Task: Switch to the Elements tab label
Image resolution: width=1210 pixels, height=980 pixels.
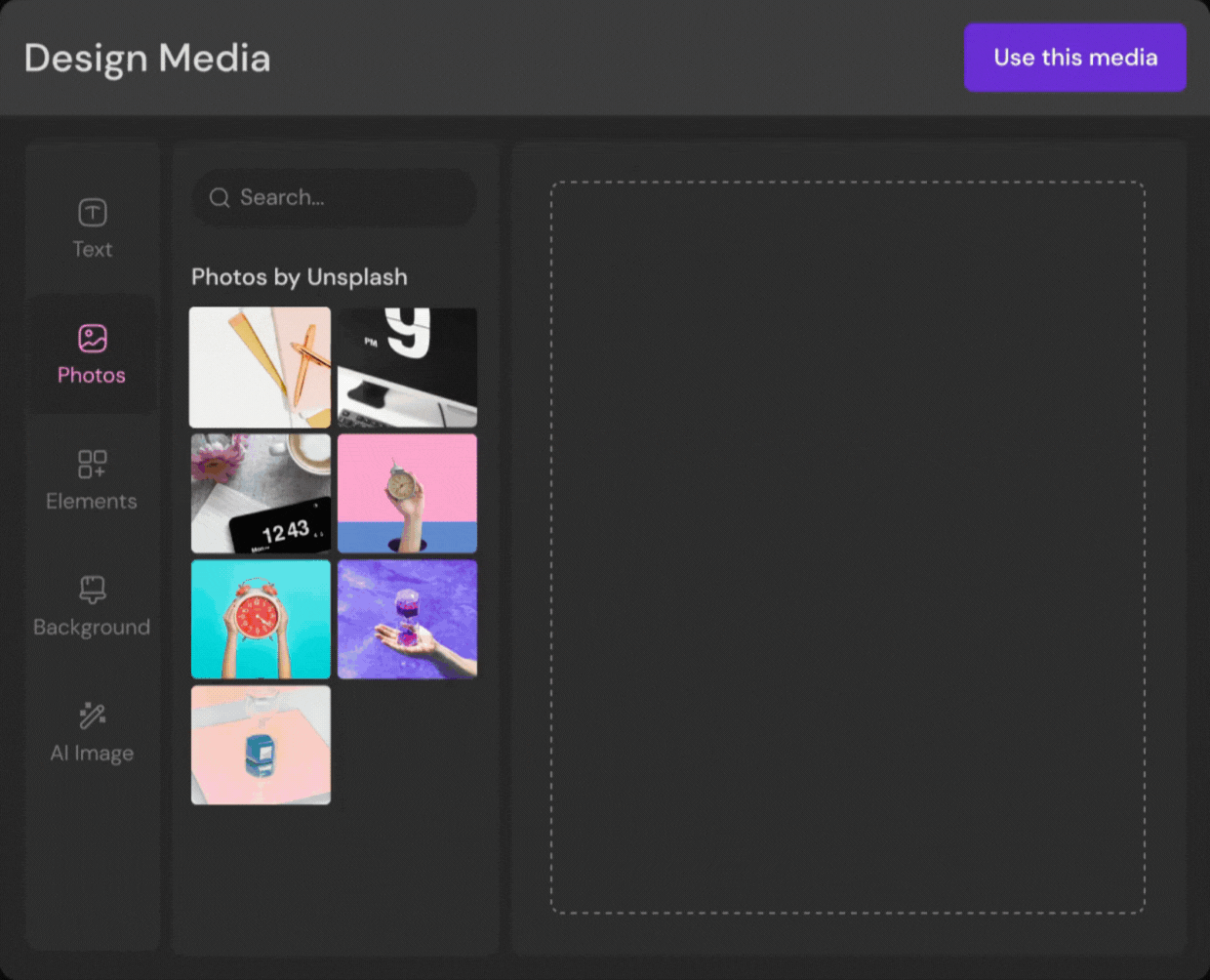Action: coord(92,502)
